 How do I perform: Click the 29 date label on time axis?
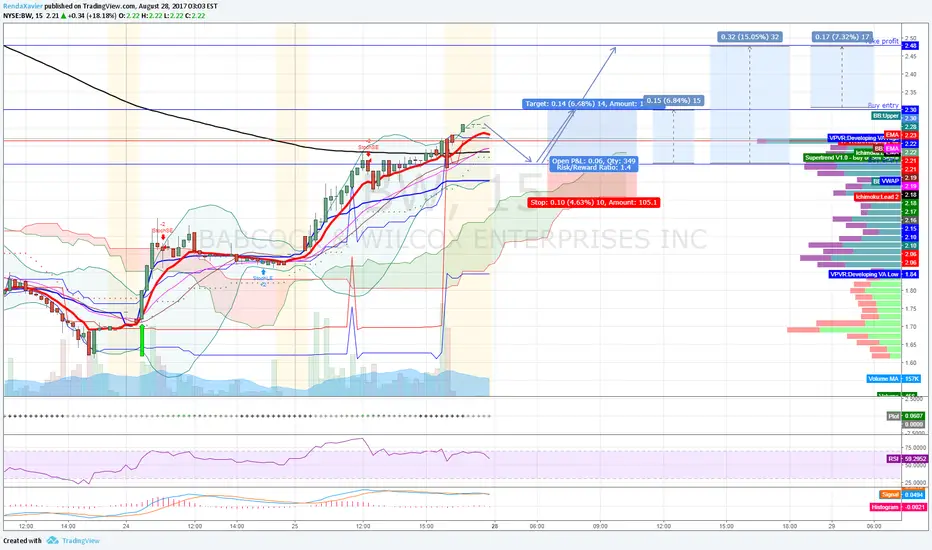click(832, 526)
